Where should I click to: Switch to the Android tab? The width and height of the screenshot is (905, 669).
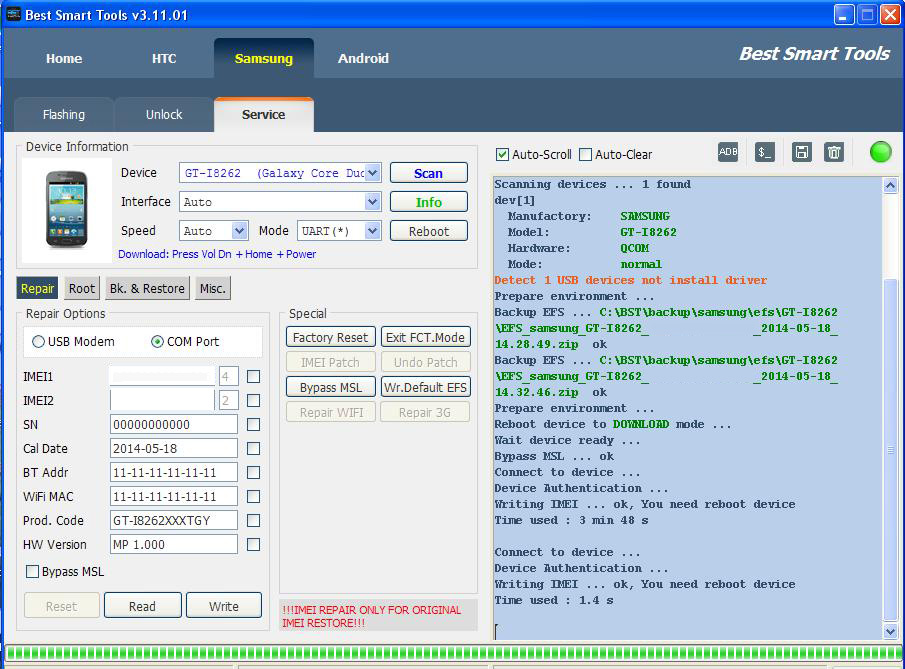363,58
